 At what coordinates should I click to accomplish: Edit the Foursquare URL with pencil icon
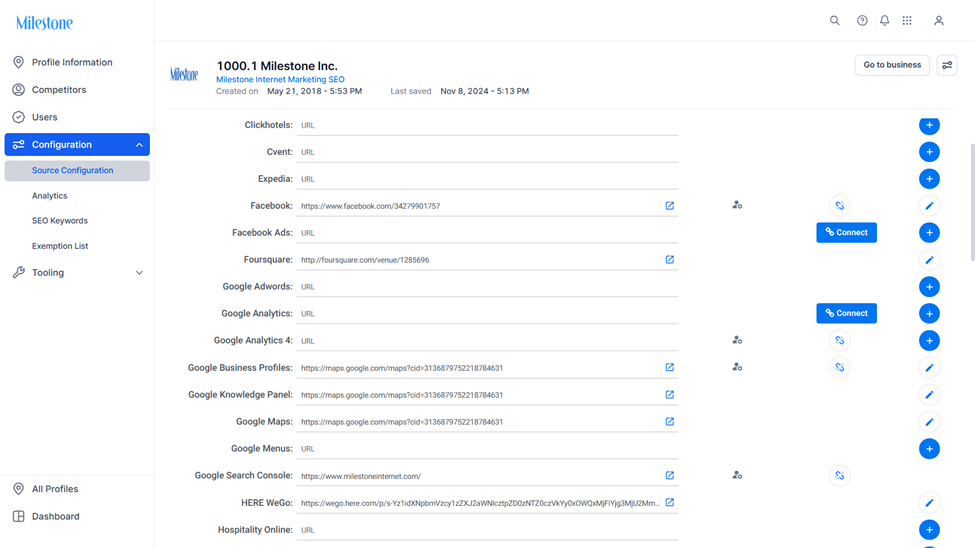[929, 260]
